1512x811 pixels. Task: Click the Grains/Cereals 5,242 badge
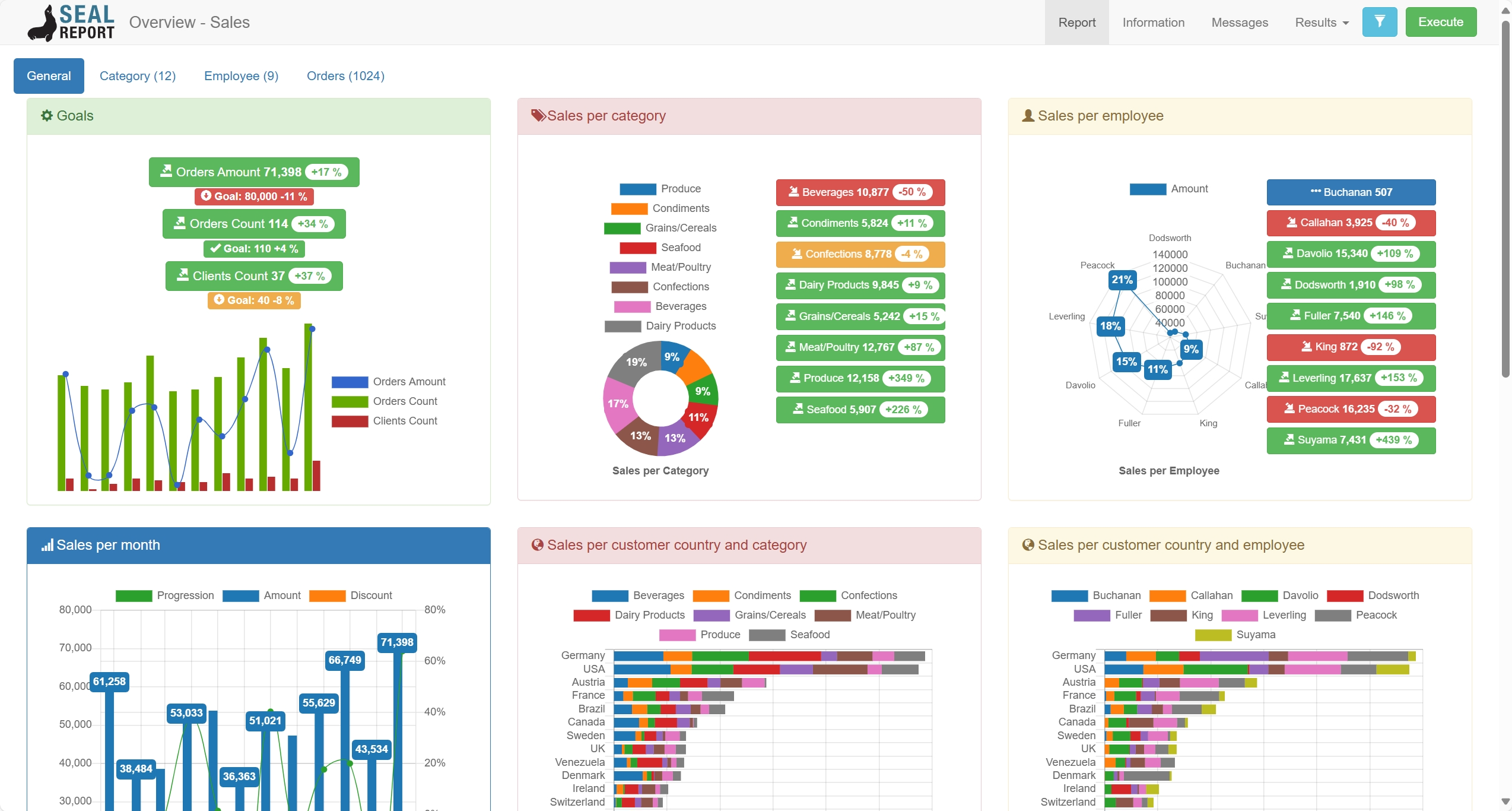(860, 316)
